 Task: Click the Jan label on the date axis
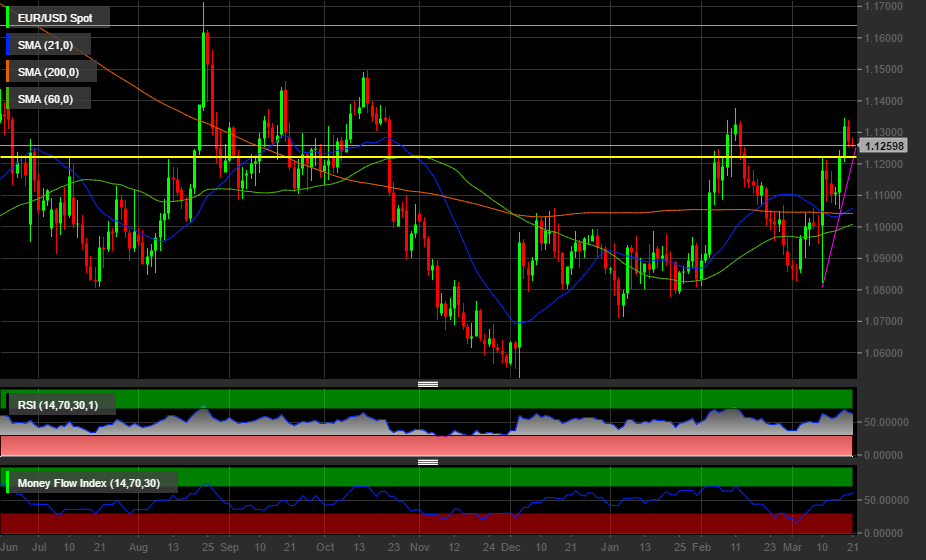click(x=612, y=548)
